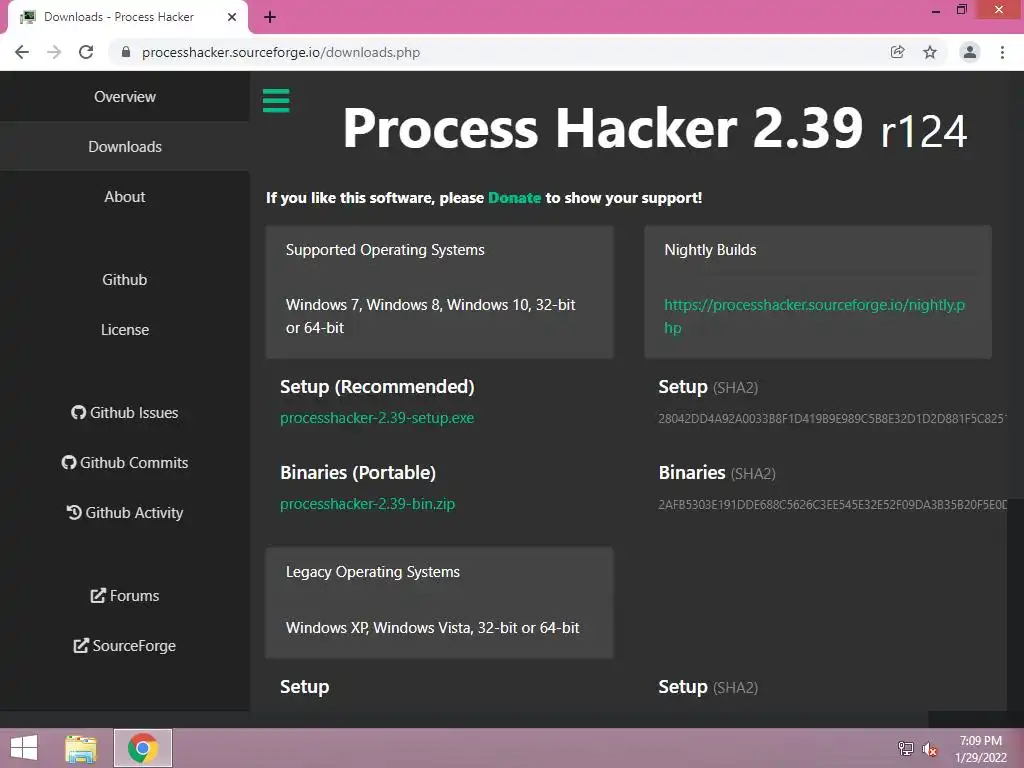Open the License sidebar item
This screenshot has width=1024, height=768.
point(125,330)
